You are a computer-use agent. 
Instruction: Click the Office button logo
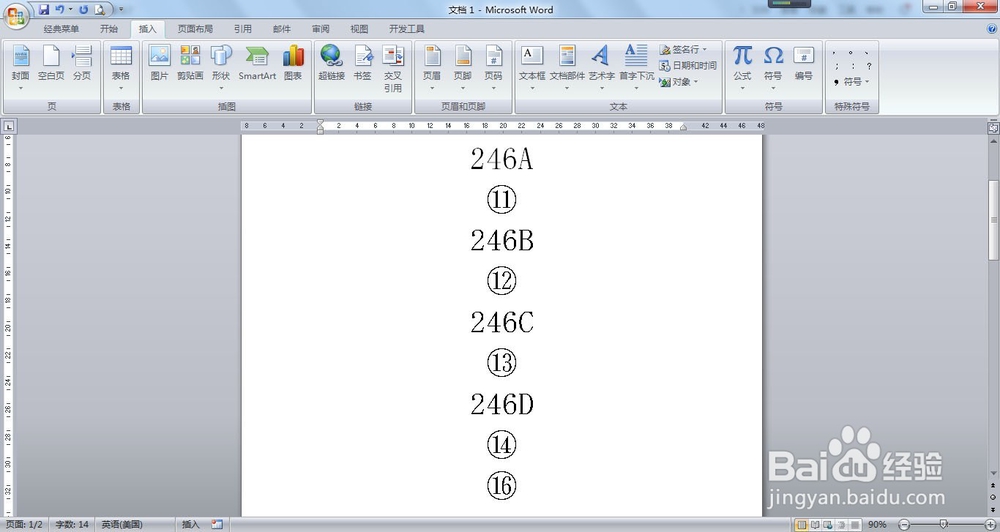tap(16, 15)
